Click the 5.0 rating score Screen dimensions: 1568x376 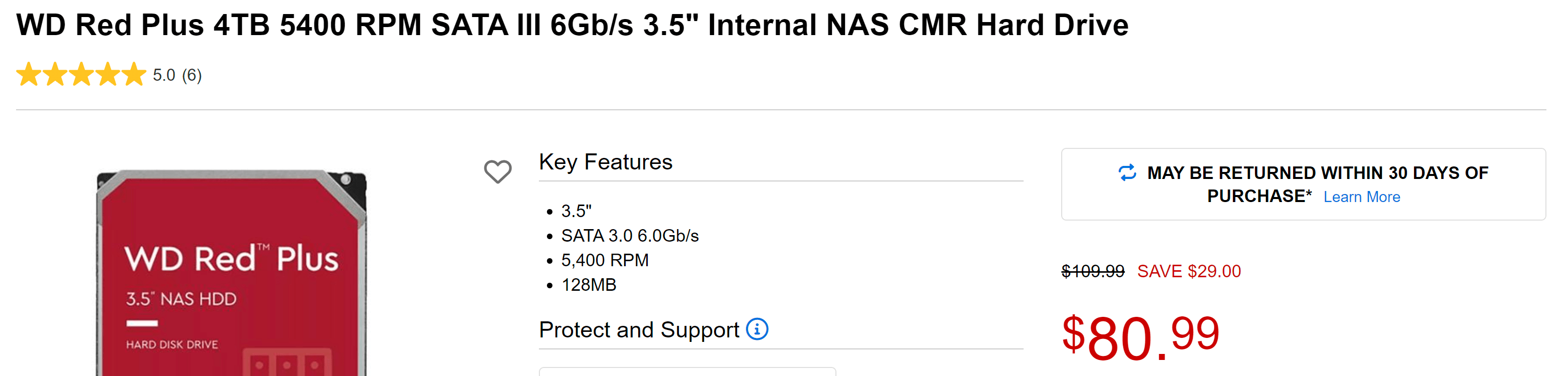(x=164, y=75)
